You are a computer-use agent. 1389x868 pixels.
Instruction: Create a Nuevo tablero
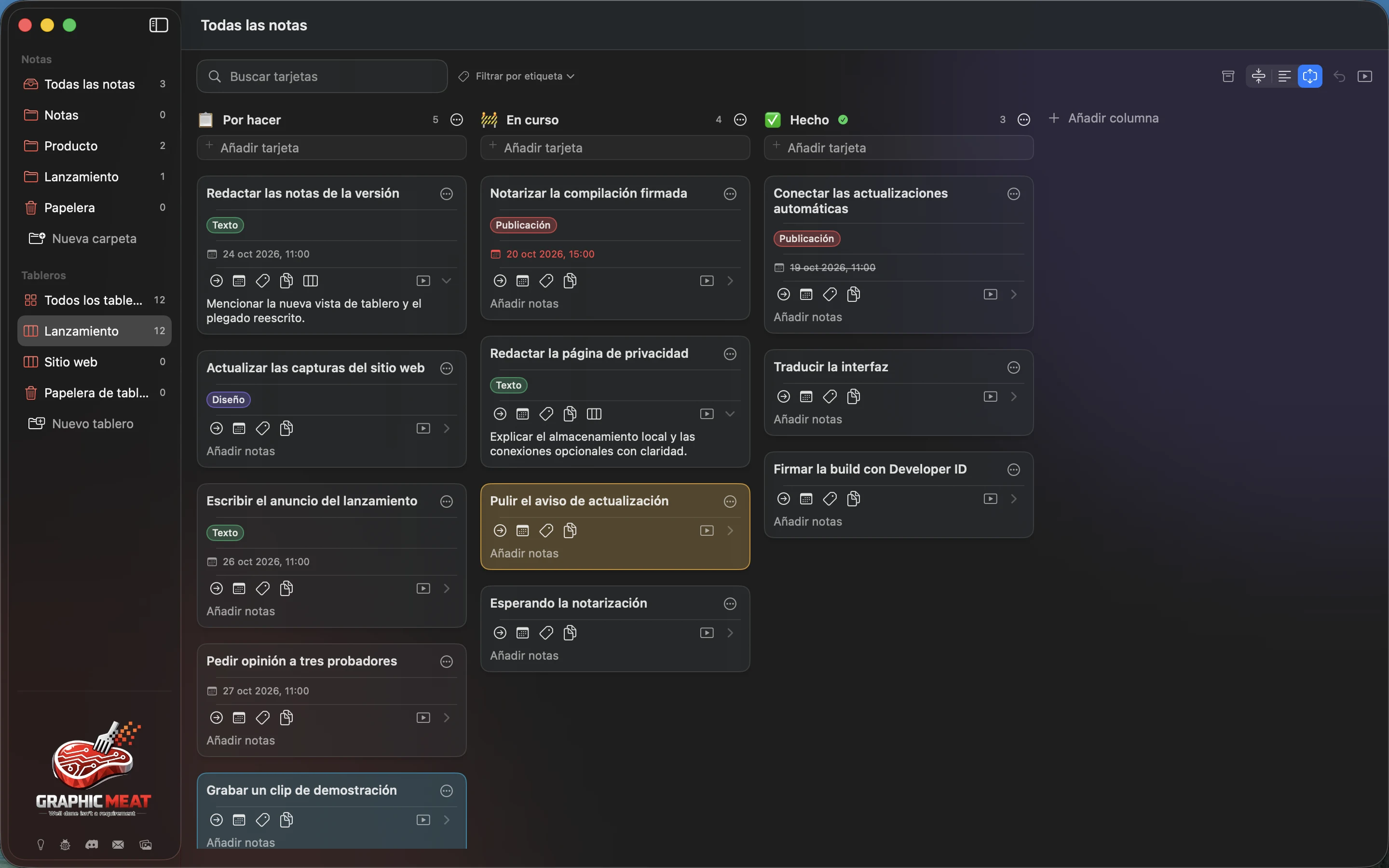(x=82, y=424)
